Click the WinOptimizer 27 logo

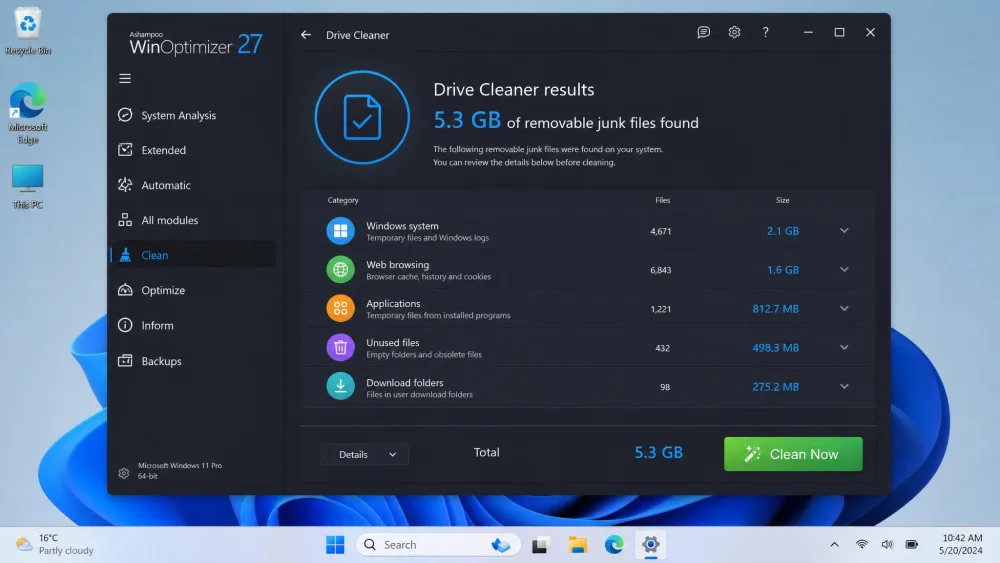[x=196, y=43]
